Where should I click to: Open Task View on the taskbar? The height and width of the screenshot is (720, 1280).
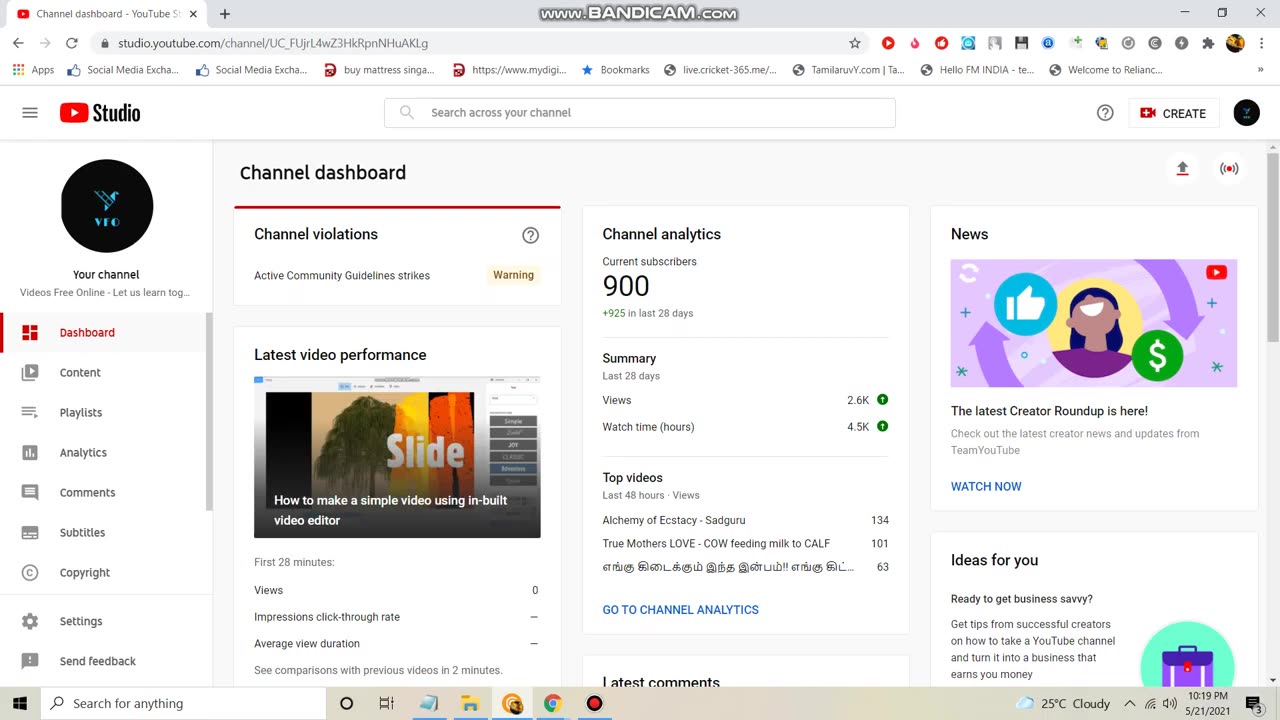pyautogui.click(x=387, y=703)
